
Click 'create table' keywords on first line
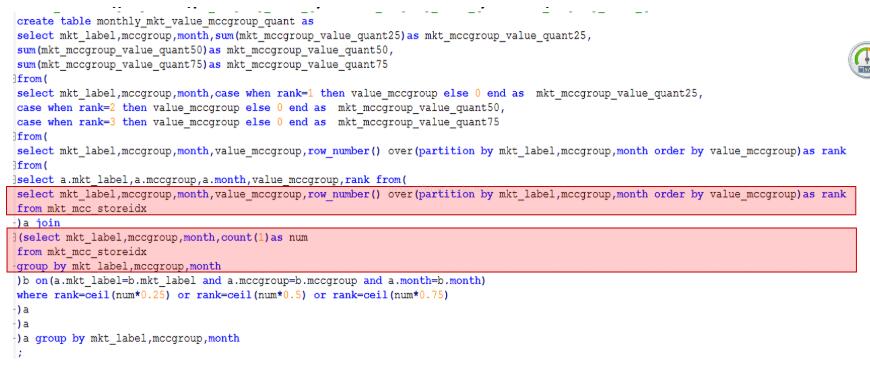54,22
